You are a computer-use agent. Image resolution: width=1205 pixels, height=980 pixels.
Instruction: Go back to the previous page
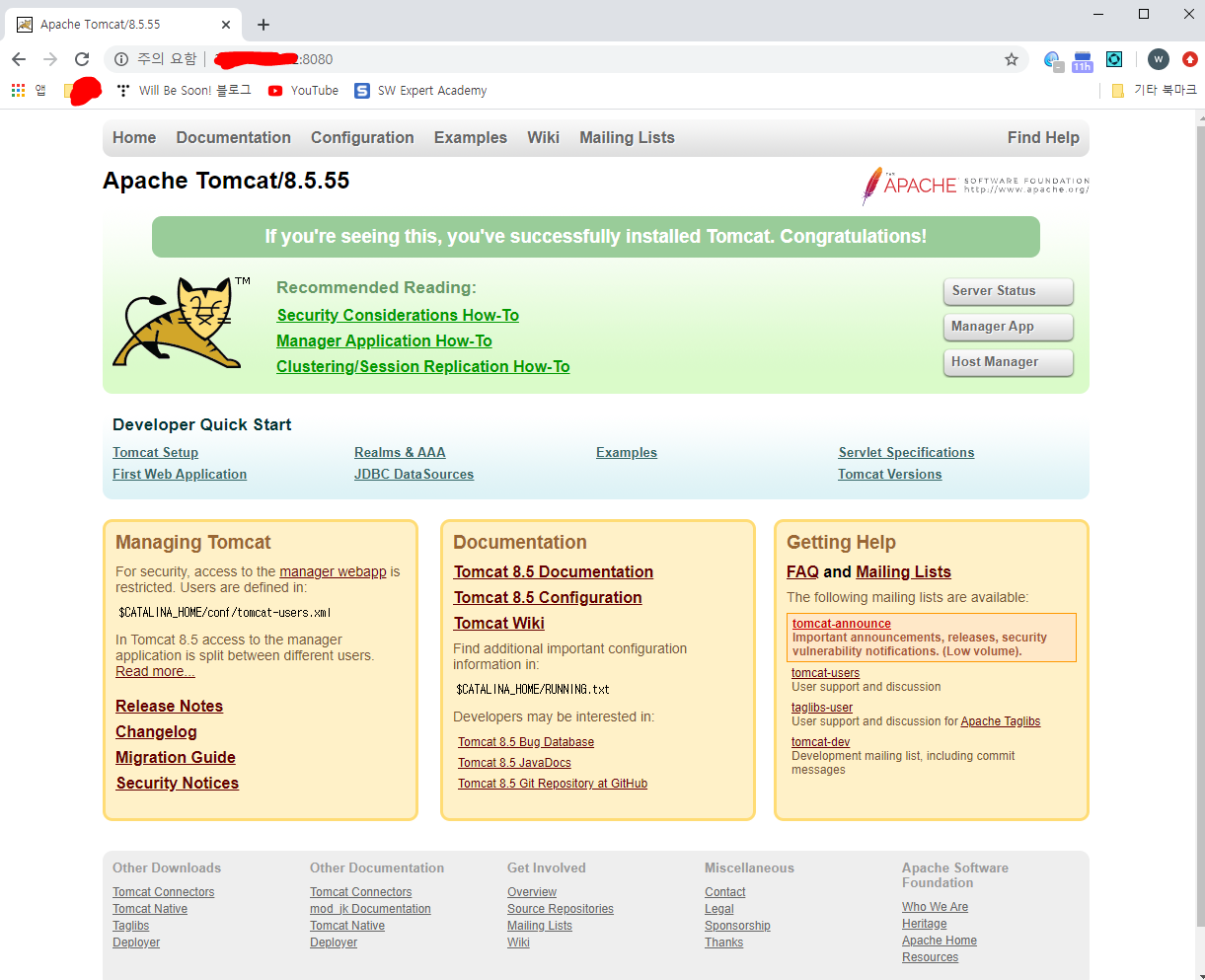pos(19,59)
